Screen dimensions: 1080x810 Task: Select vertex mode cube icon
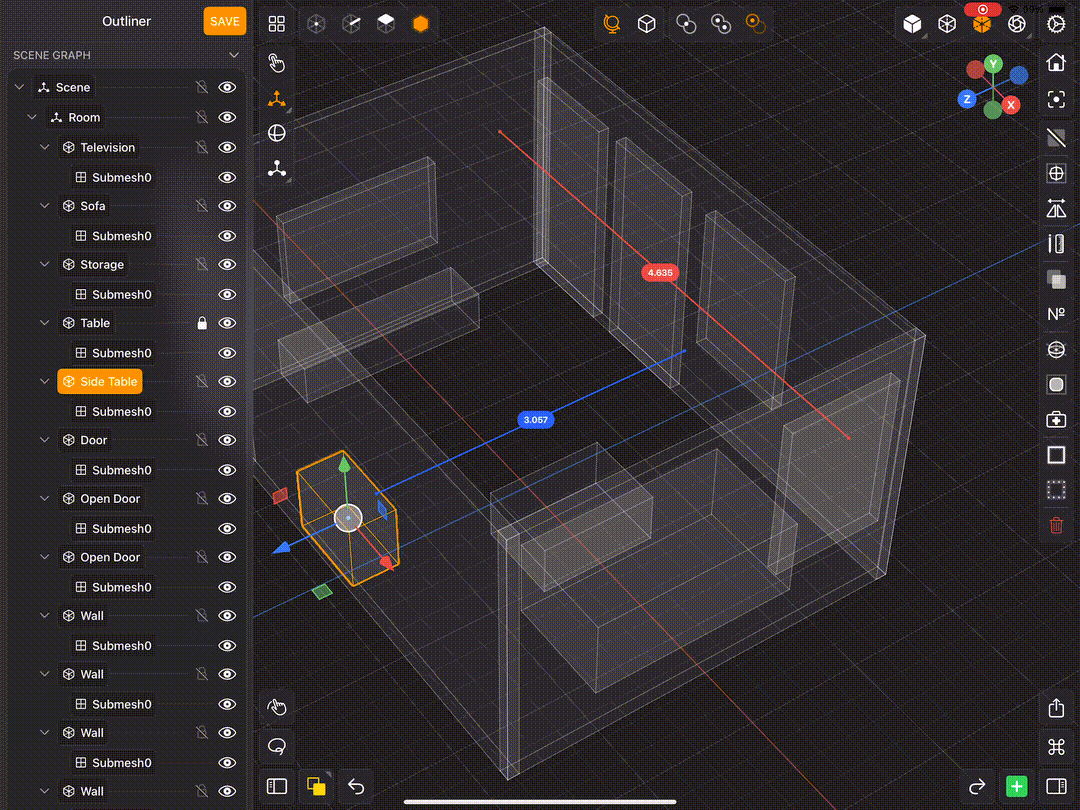coord(316,23)
